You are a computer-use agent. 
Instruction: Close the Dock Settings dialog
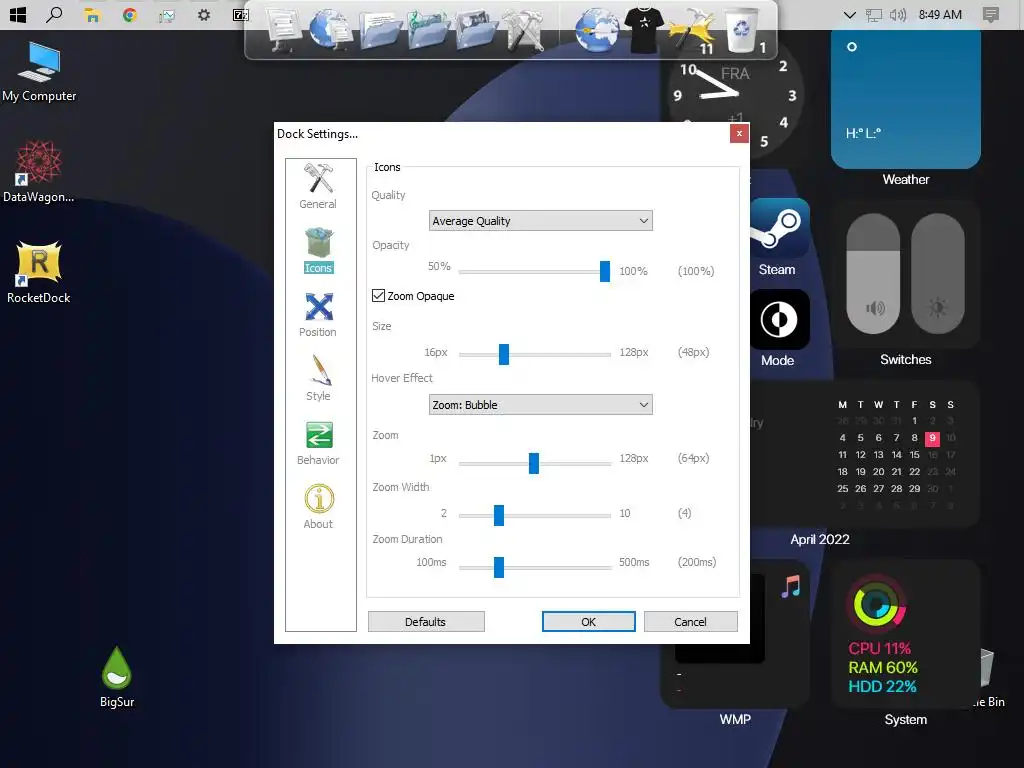(x=739, y=133)
